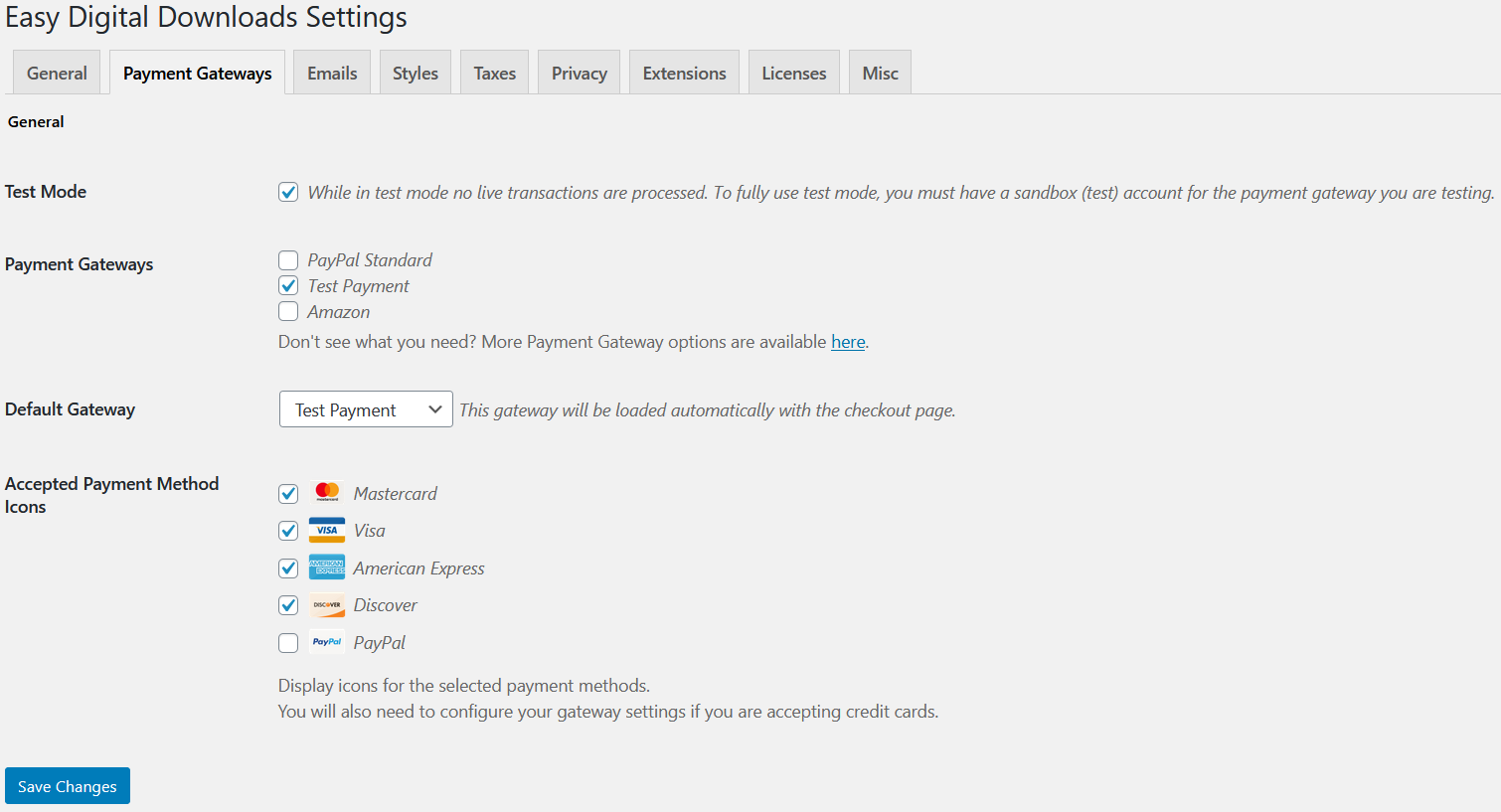Open the Misc tab
Screen dimensions: 1501x812
click(880, 73)
